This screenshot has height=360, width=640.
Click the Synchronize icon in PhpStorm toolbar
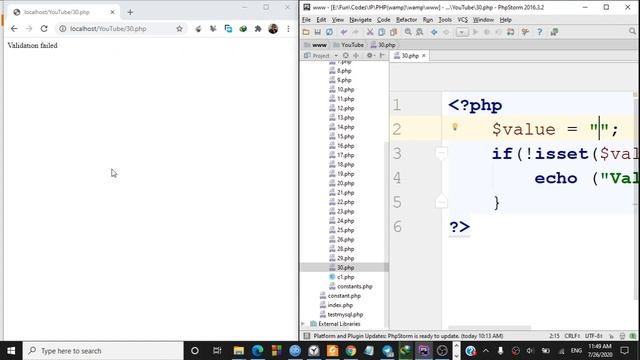click(x=329, y=32)
